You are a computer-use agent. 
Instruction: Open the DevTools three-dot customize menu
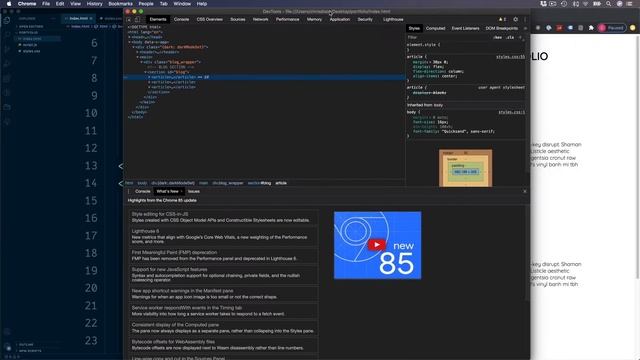[x=525, y=19]
